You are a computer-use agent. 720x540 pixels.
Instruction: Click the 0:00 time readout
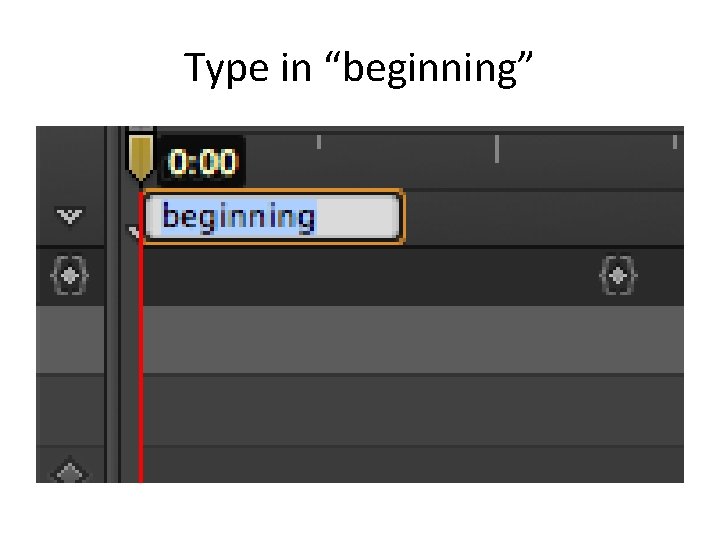202,161
